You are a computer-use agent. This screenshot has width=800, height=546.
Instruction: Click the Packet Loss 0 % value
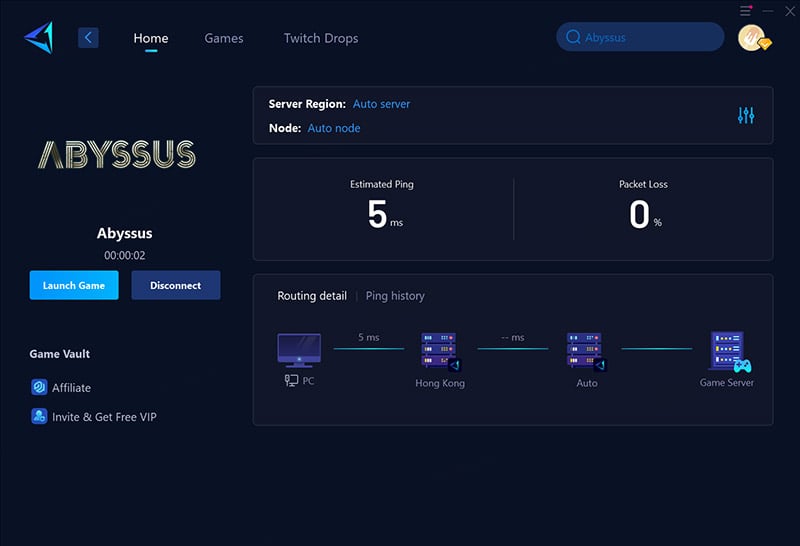645,214
